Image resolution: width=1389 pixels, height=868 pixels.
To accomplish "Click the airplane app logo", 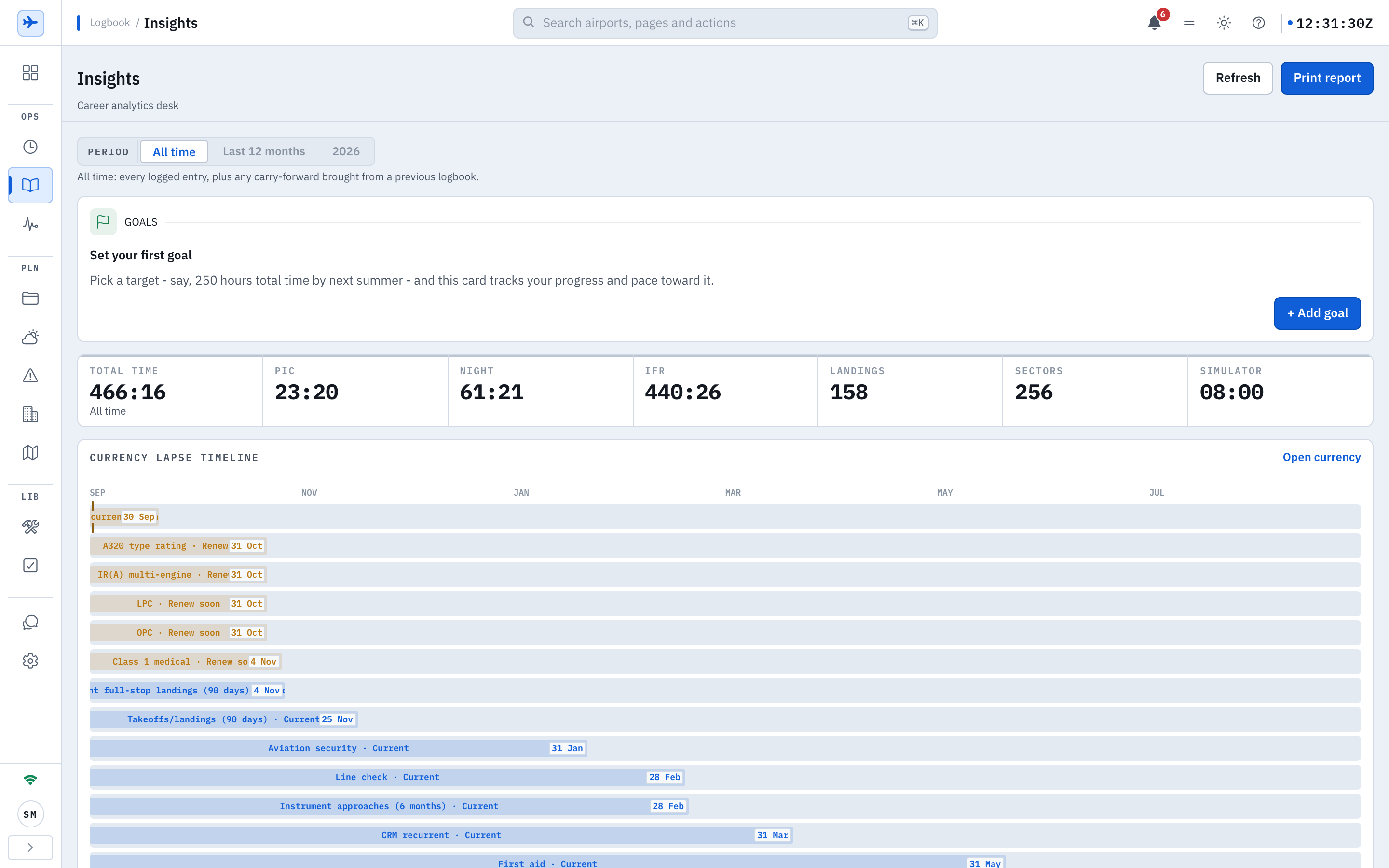I will coord(30,23).
